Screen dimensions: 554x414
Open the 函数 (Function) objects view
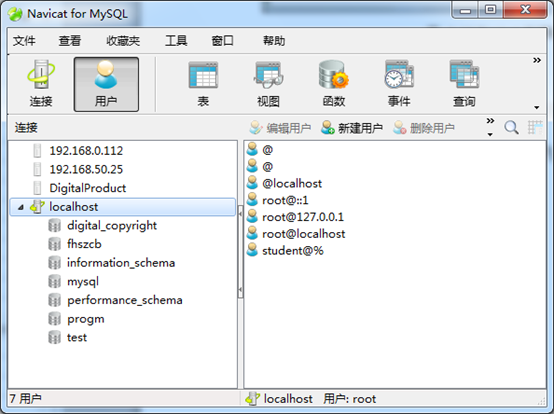click(x=334, y=84)
